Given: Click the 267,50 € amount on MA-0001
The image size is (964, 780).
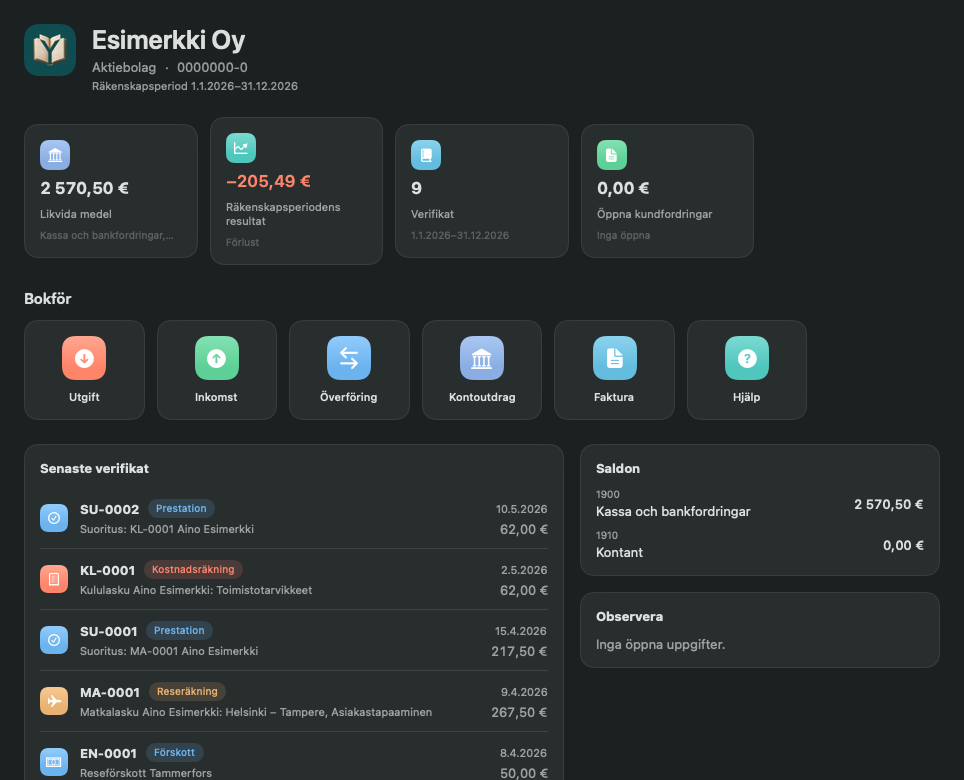Looking at the screenshot, I should [x=519, y=712].
